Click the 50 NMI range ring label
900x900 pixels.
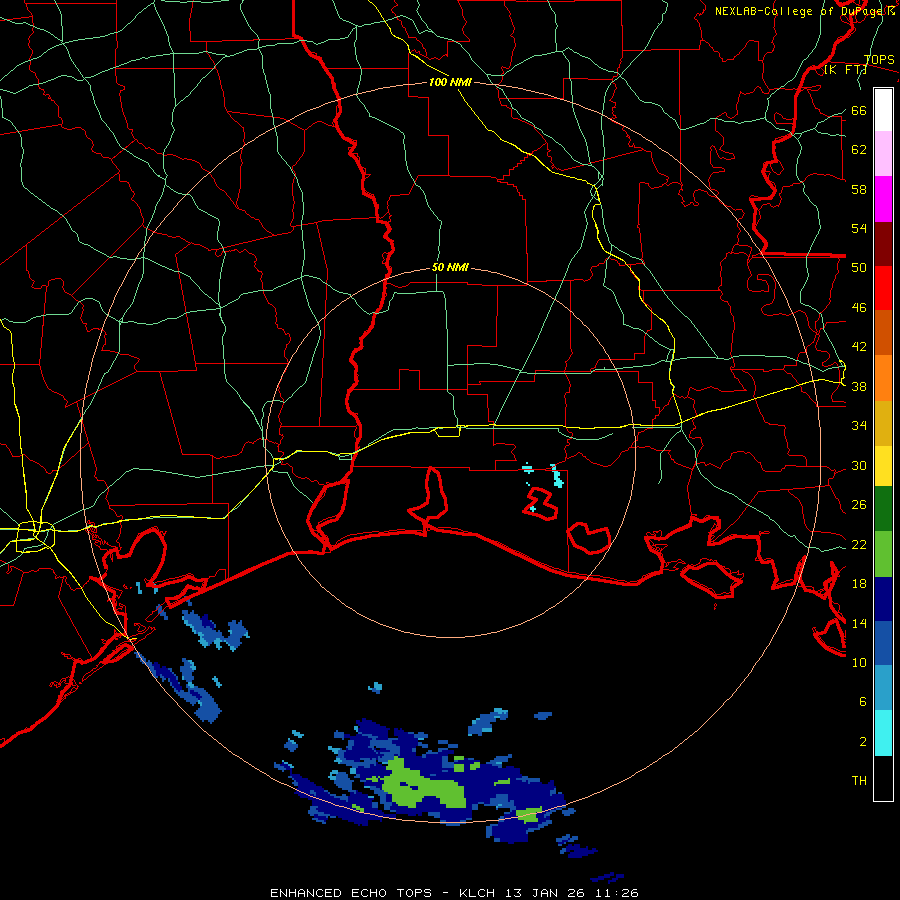(x=450, y=267)
